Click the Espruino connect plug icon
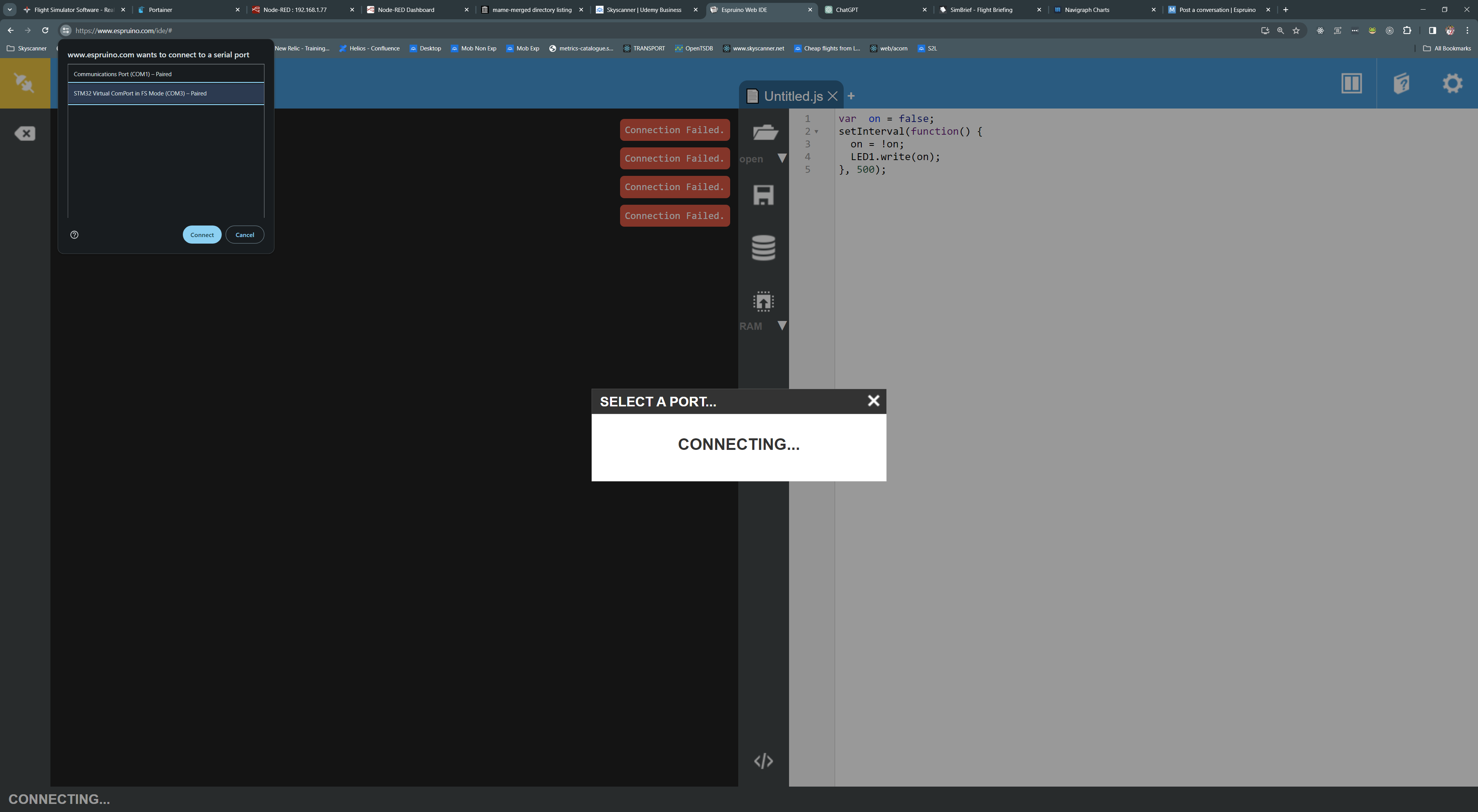This screenshot has width=1478, height=812. 25,83
